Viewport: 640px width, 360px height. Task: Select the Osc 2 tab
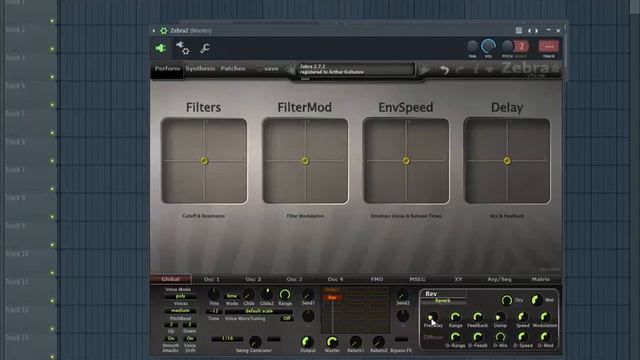click(253, 279)
